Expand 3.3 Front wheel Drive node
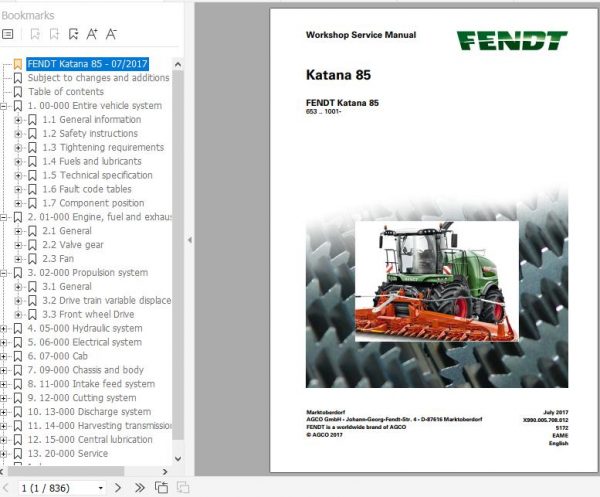Image resolution: width=600 pixels, height=497 pixels. tap(18, 314)
